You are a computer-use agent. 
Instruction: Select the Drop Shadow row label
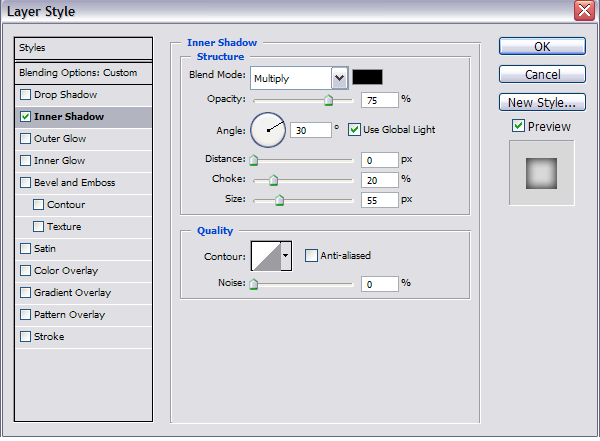(65, 95)
